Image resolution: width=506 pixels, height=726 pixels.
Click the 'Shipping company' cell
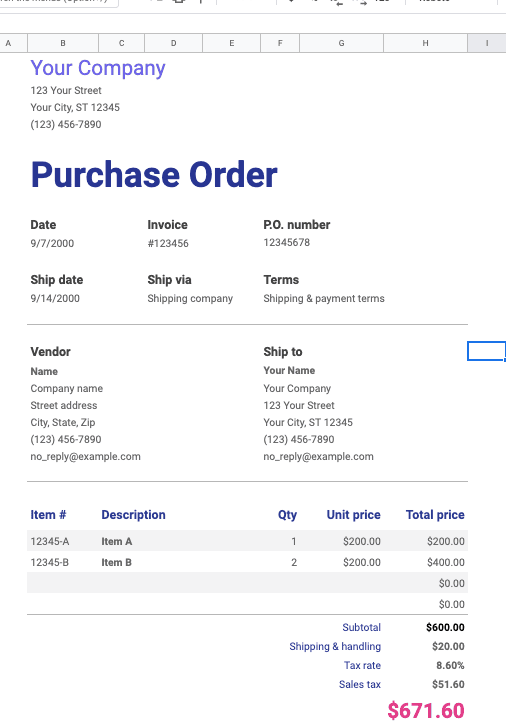point(190,298)
